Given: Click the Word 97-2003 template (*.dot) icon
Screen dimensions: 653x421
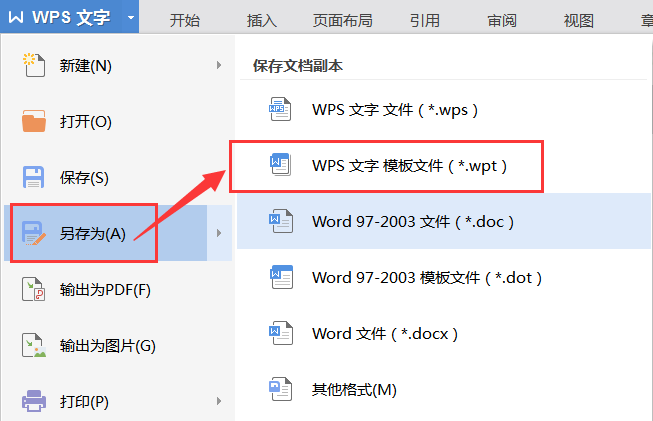Looking at the screenshot, I should (282, 277).
